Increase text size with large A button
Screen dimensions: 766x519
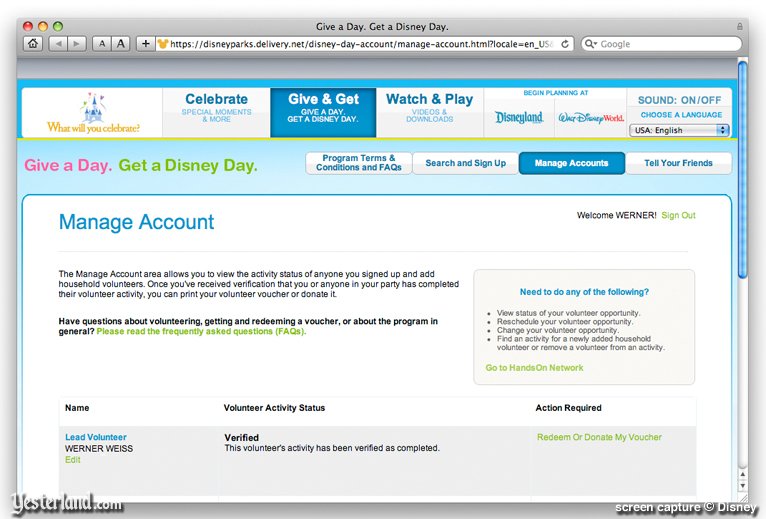(120, 44)
